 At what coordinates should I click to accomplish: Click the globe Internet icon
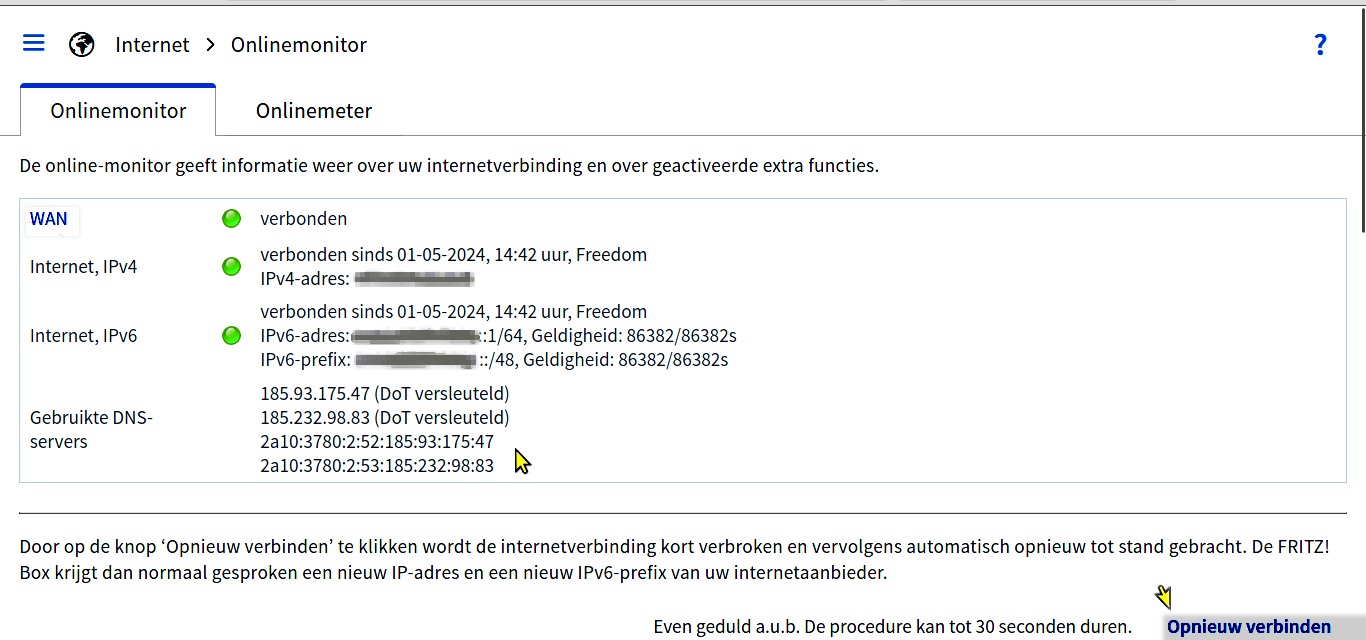(x=82, y=44)
